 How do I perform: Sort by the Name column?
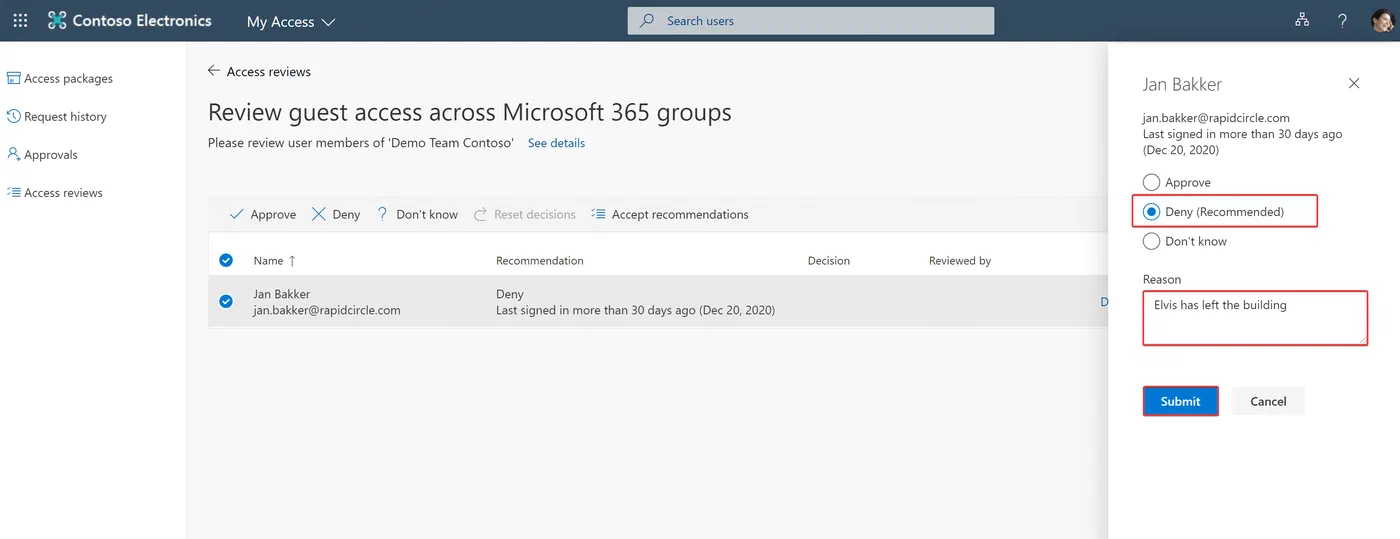(275, 260)
